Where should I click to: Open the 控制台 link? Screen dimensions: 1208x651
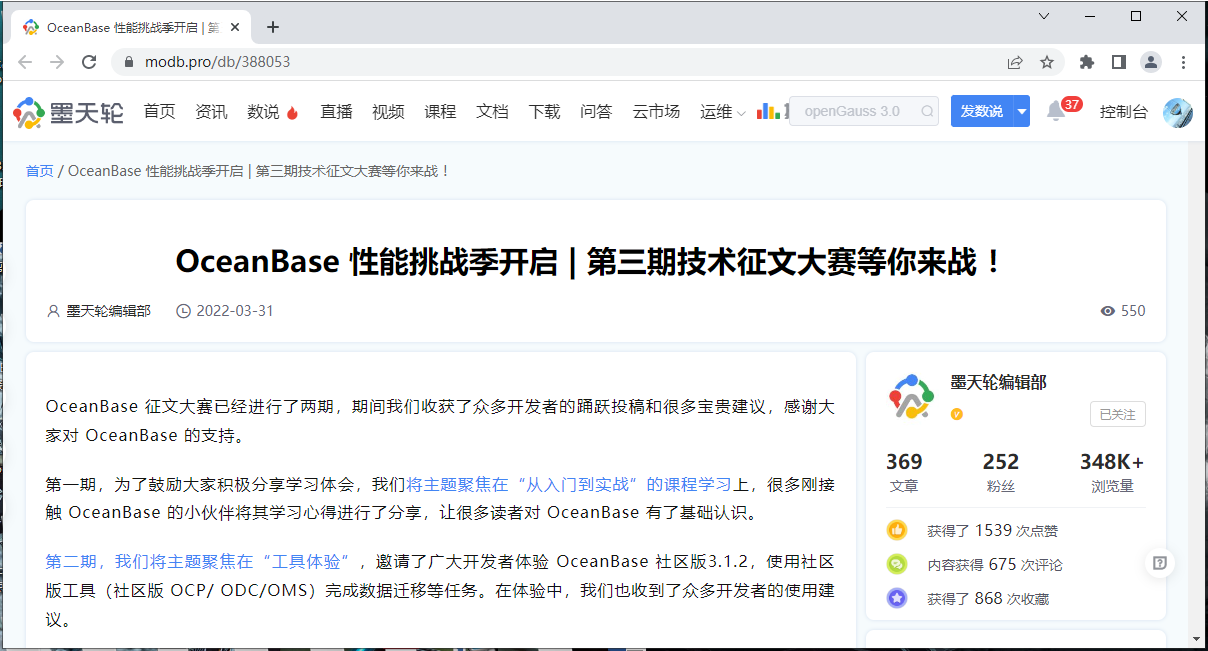point(1124,112)
